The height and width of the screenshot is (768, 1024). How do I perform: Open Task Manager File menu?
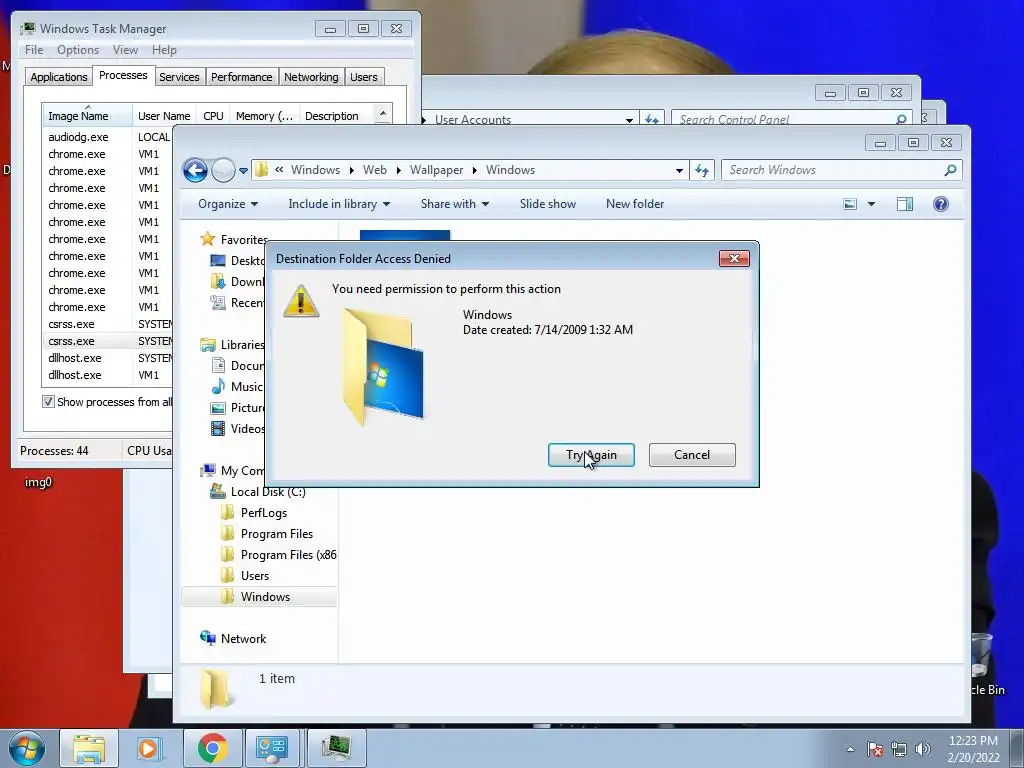click(x=34, y=50)
